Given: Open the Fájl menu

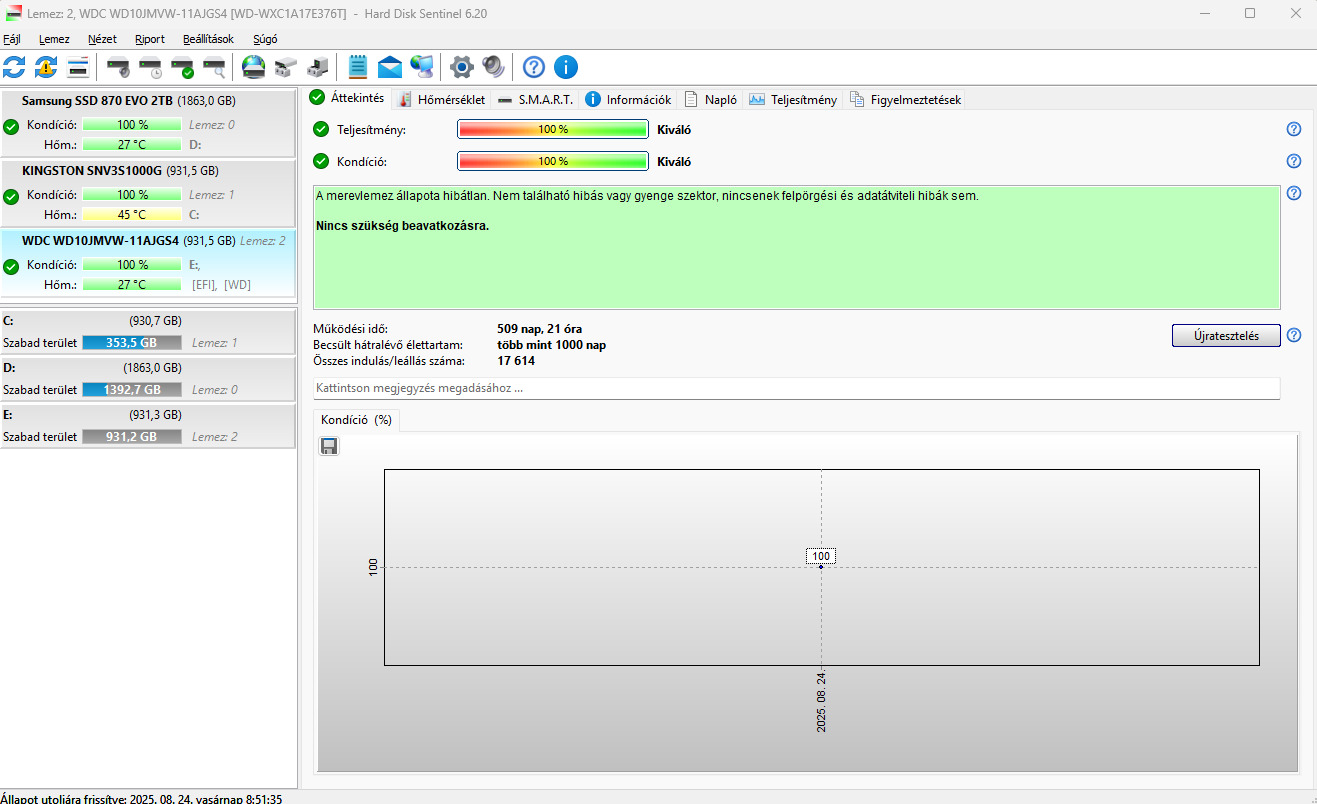Looking at the screenshot, I should point(12,39).
